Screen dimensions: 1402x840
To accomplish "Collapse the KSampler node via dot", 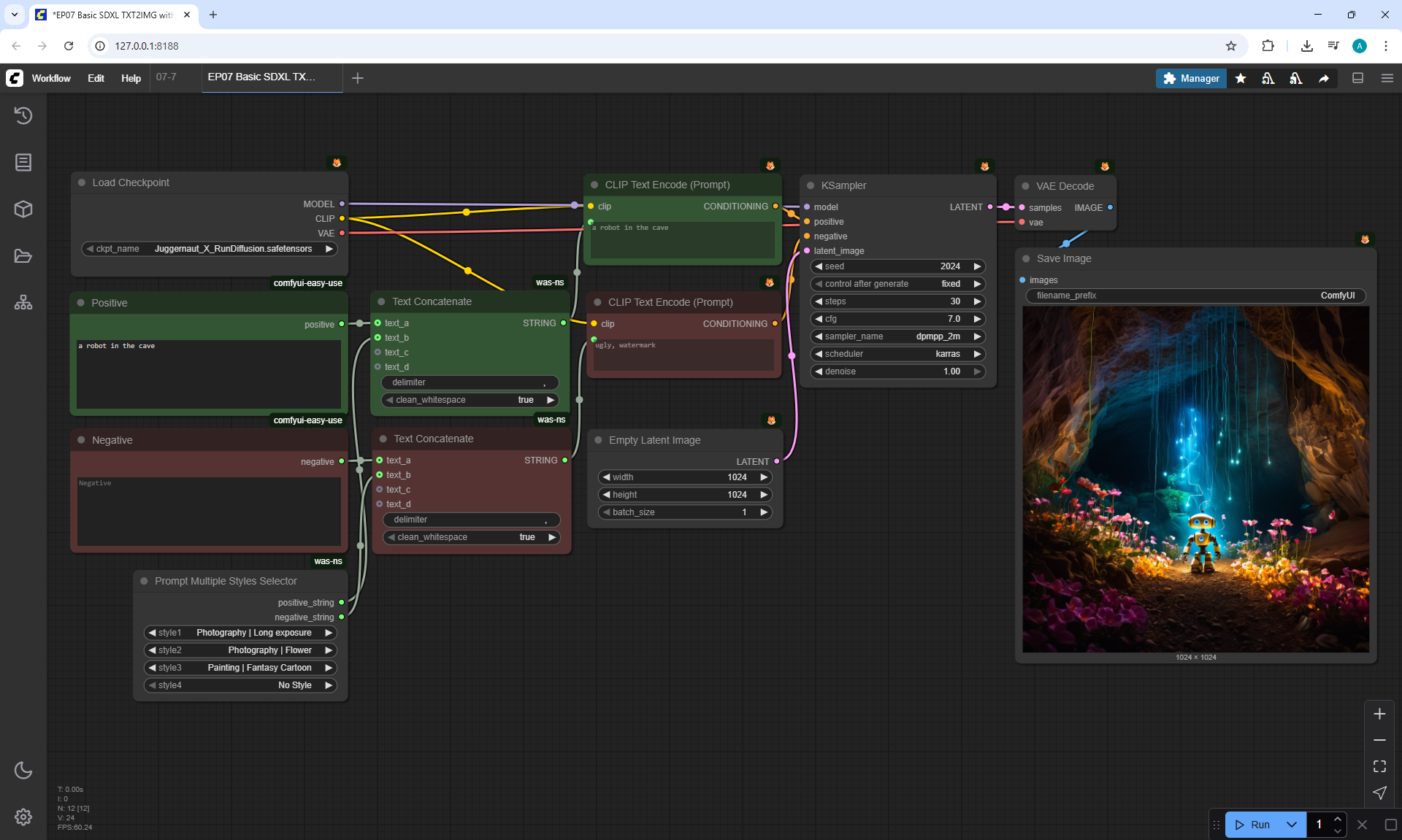I will [811, 185].
